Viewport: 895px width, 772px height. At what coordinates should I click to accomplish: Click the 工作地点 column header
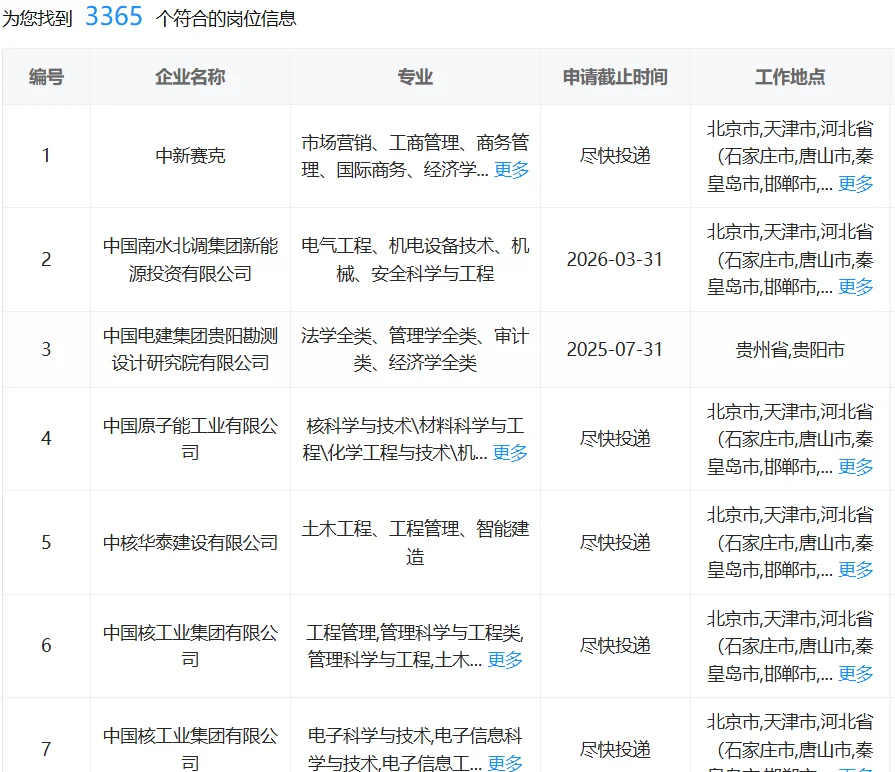pyautogui.click(x=789, y=76)
